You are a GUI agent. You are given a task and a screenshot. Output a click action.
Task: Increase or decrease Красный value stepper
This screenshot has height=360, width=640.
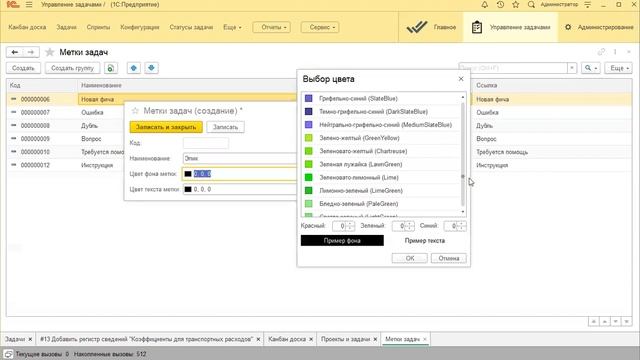pos(351,226)
